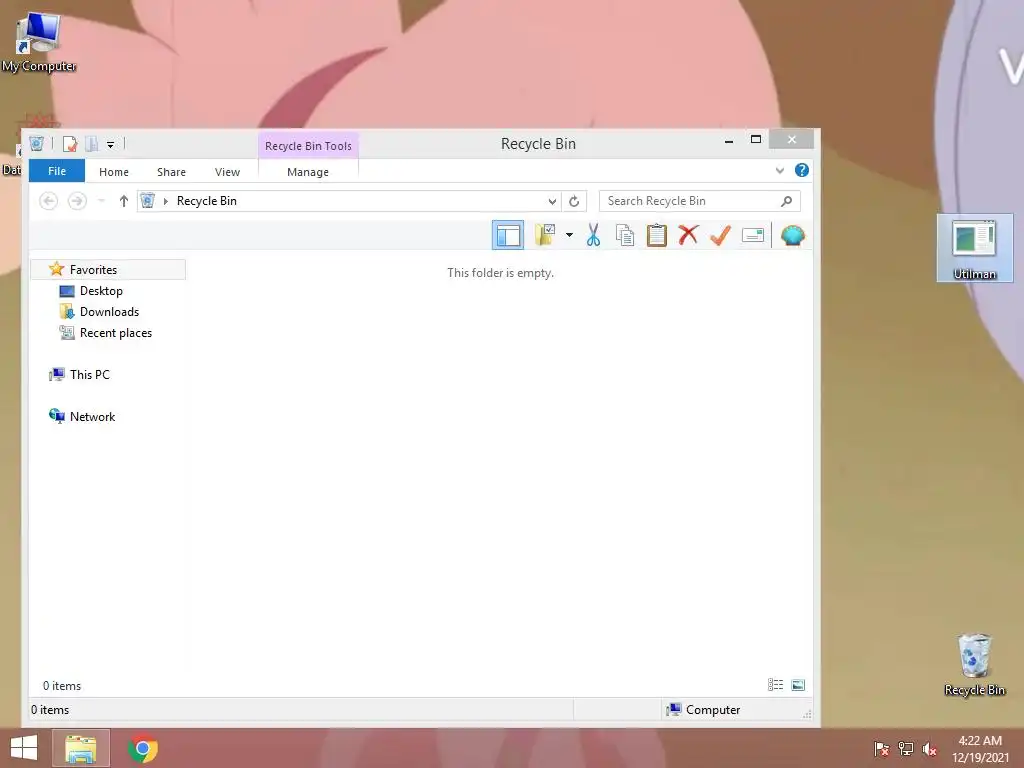Maximize the Recycle Bin window

click(x=756, y=139)
